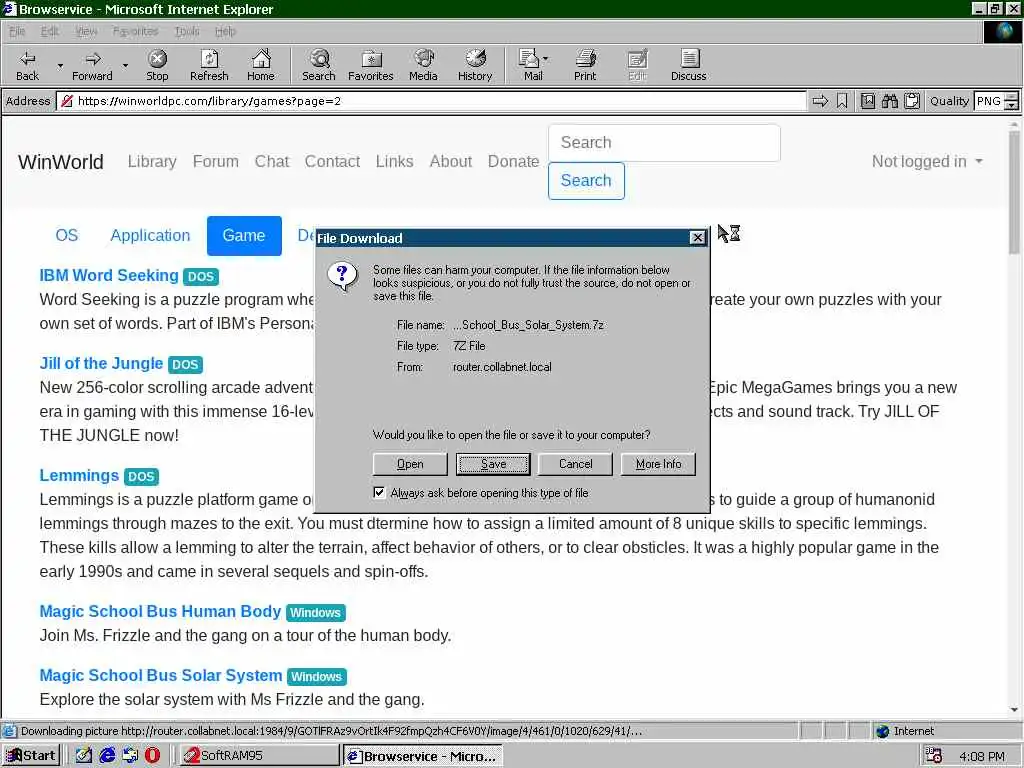Click the Refresh toolbar button
Screen dimensions: 1024x768
pos(209,65)
